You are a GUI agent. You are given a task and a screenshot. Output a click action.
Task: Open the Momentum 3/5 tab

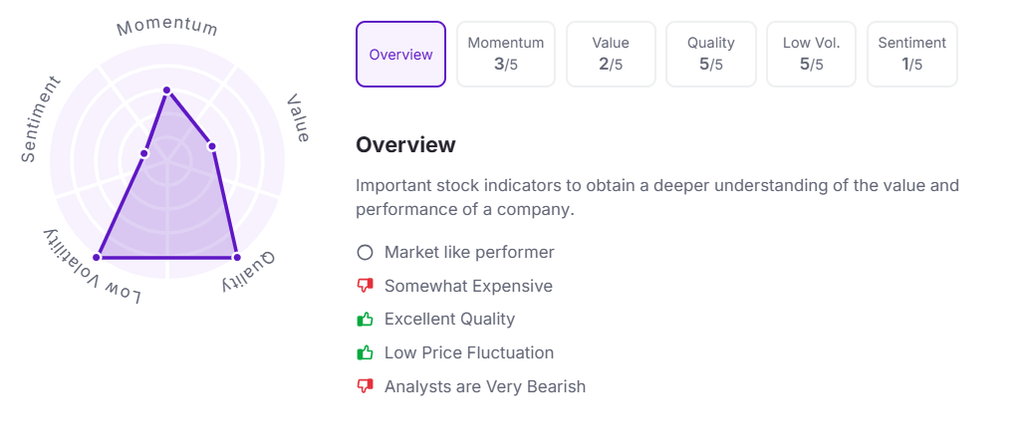[x=506, y=55]
